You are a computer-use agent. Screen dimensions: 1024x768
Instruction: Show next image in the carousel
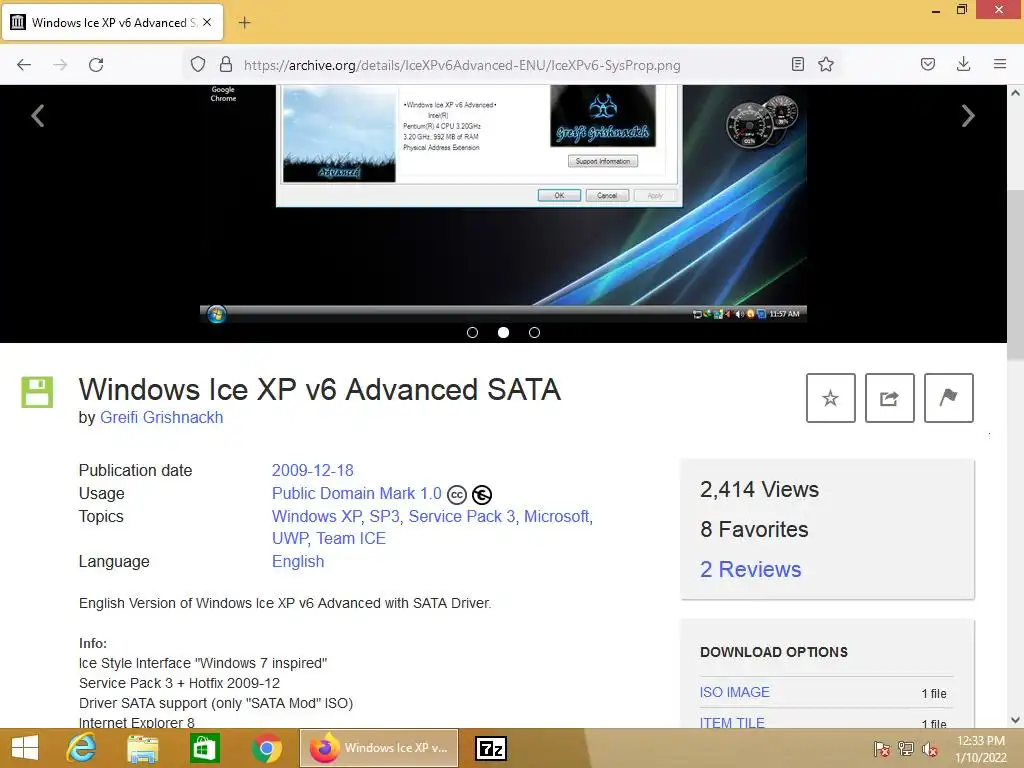click(x=968, y=116)
